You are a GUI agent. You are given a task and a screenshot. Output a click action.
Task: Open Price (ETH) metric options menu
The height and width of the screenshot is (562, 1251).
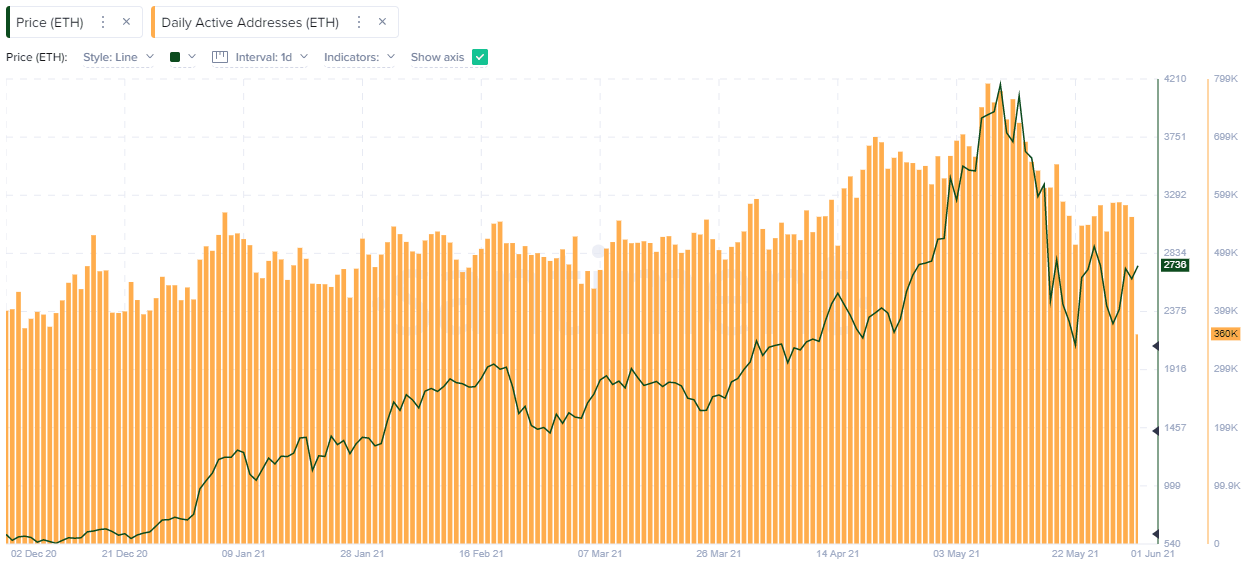pyautogui.click(x=103, y=22)
